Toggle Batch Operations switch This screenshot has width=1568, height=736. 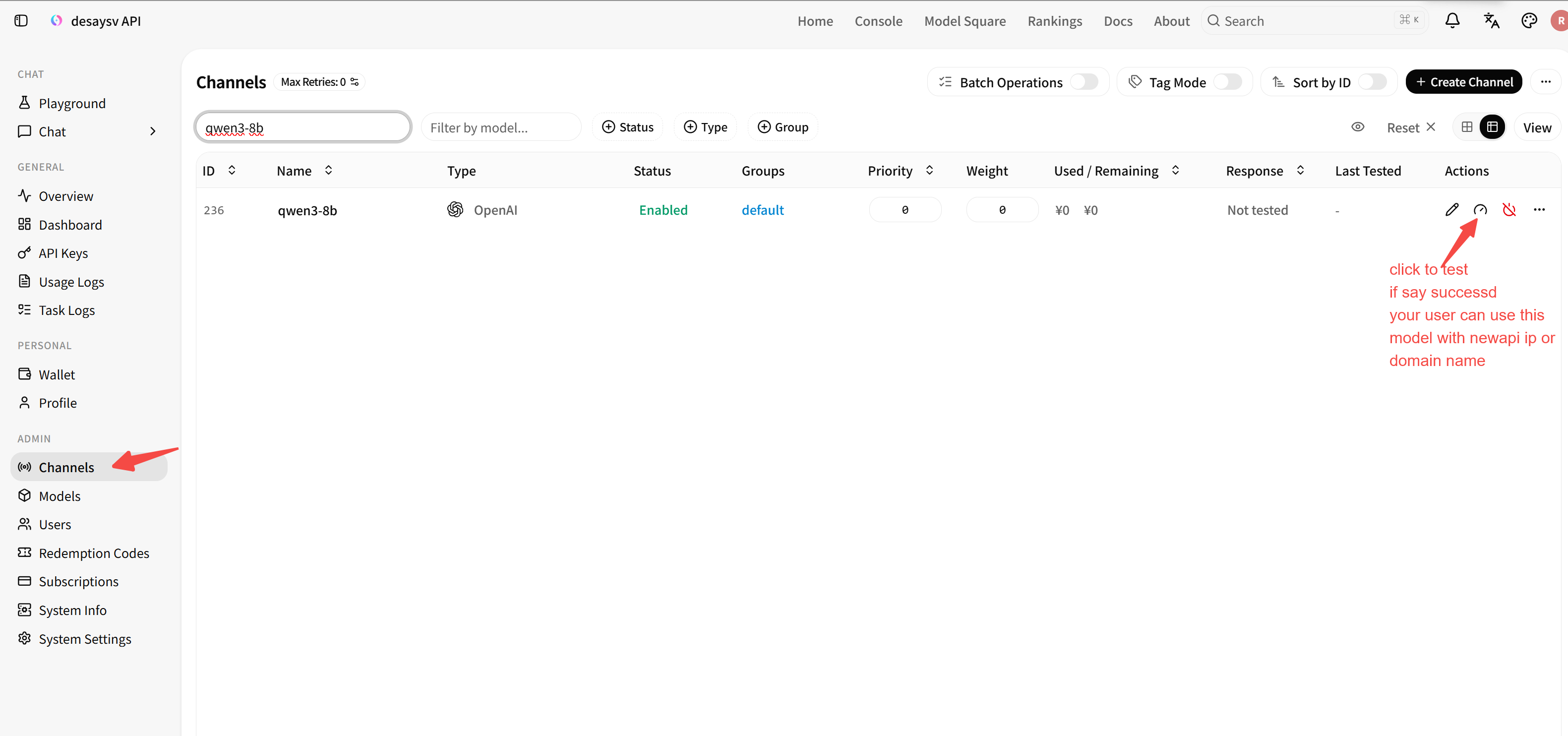point(1084,82)
